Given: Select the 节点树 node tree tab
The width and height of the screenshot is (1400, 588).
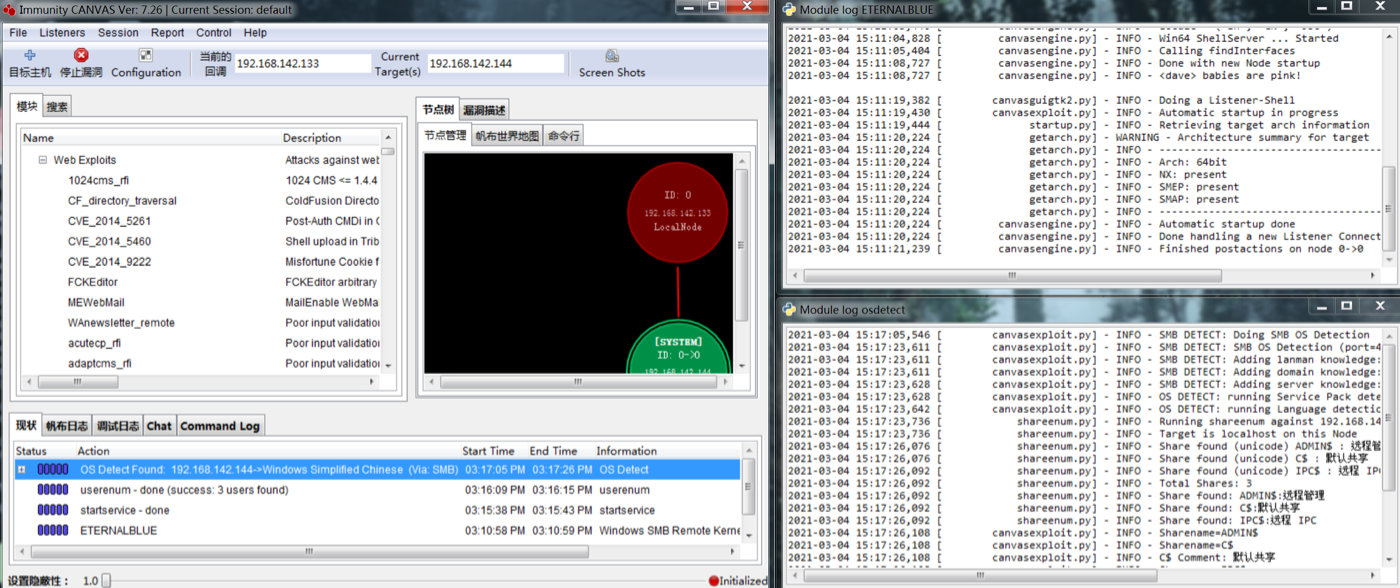Looking at the screenshot, I should [x=438, y=109].
